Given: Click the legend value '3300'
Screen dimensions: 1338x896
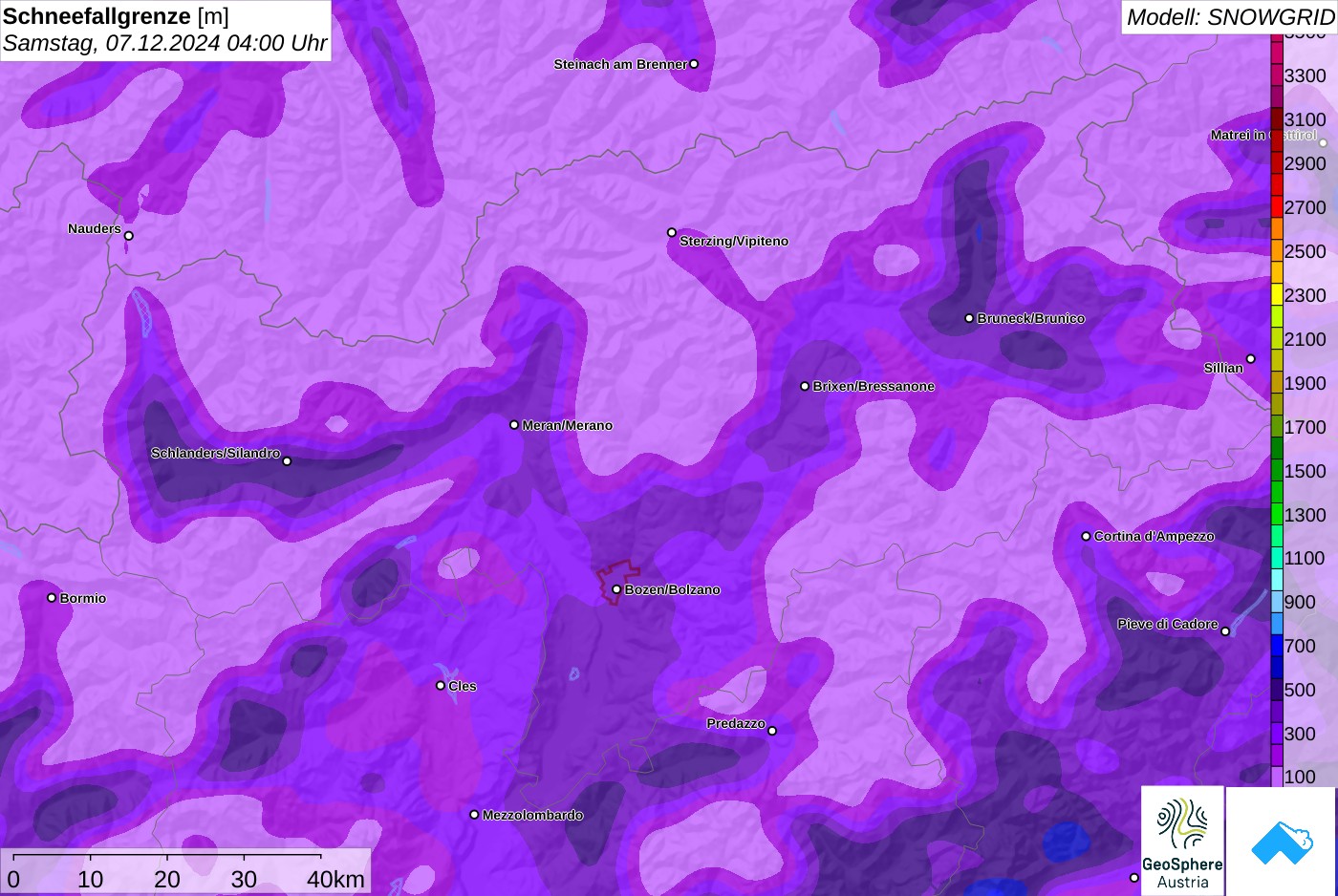Looking at the screenshot, I should tap(1305, 75).
